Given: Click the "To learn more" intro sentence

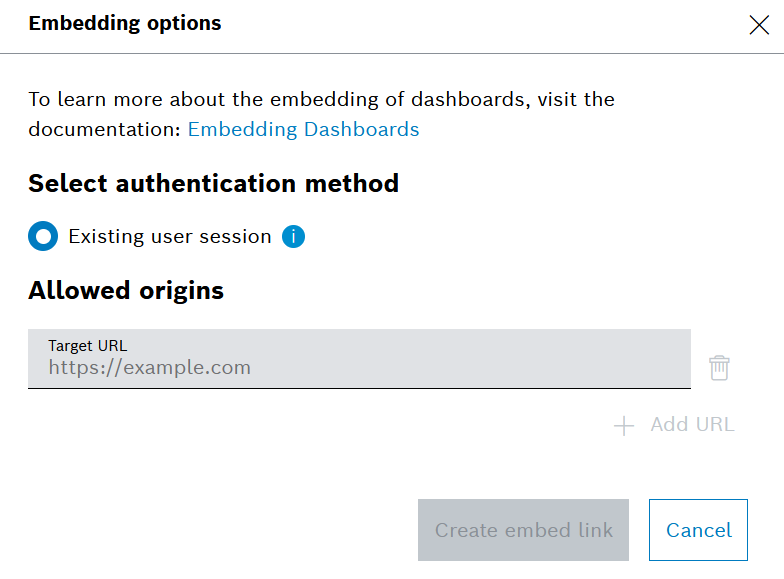Looking at the screenshot, I should click(320, 99).
